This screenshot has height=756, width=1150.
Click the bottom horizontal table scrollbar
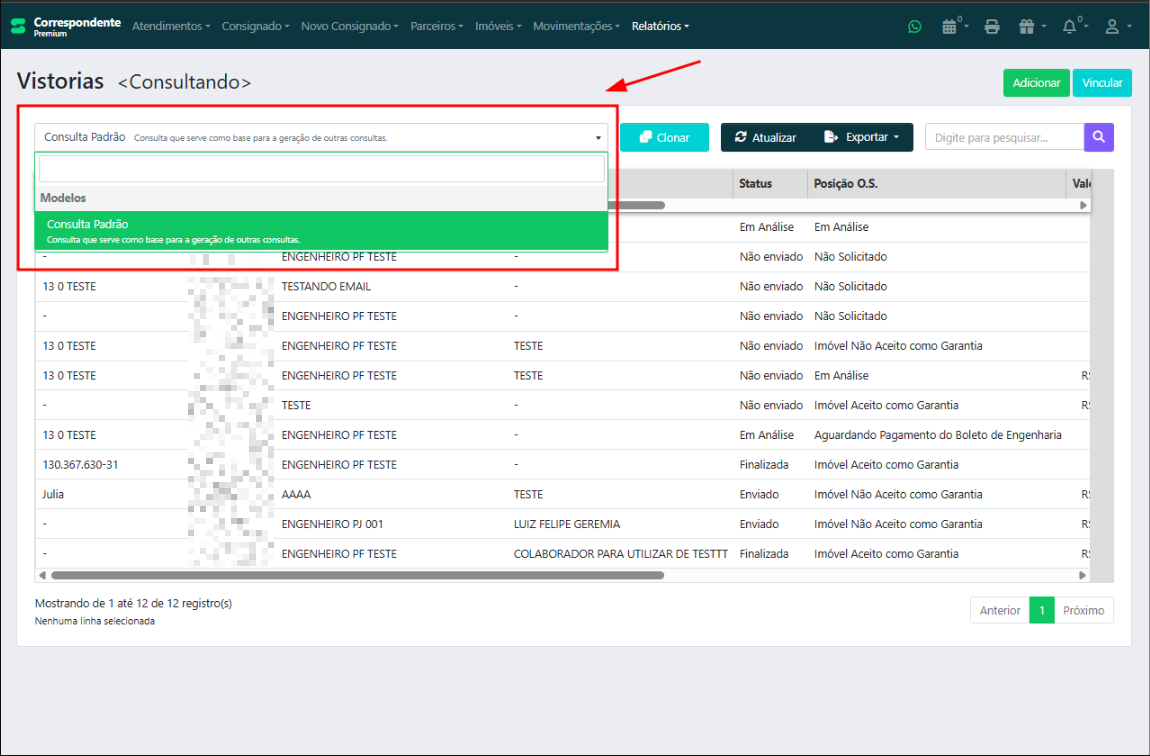357,575
